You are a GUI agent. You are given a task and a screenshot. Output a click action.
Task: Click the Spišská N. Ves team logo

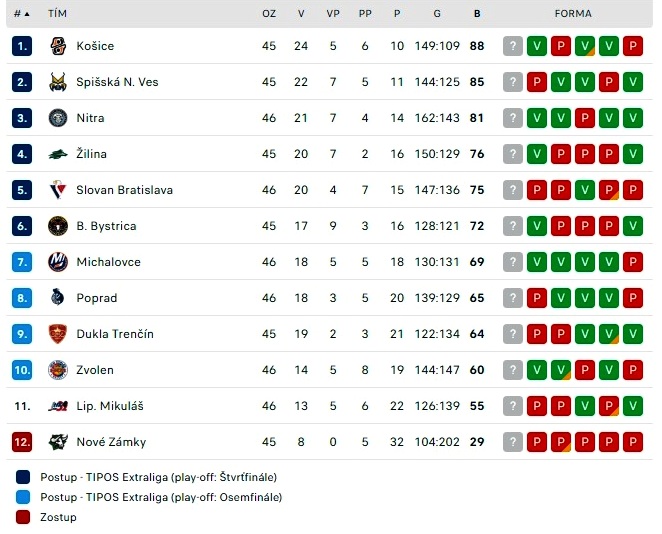(58, 82)
